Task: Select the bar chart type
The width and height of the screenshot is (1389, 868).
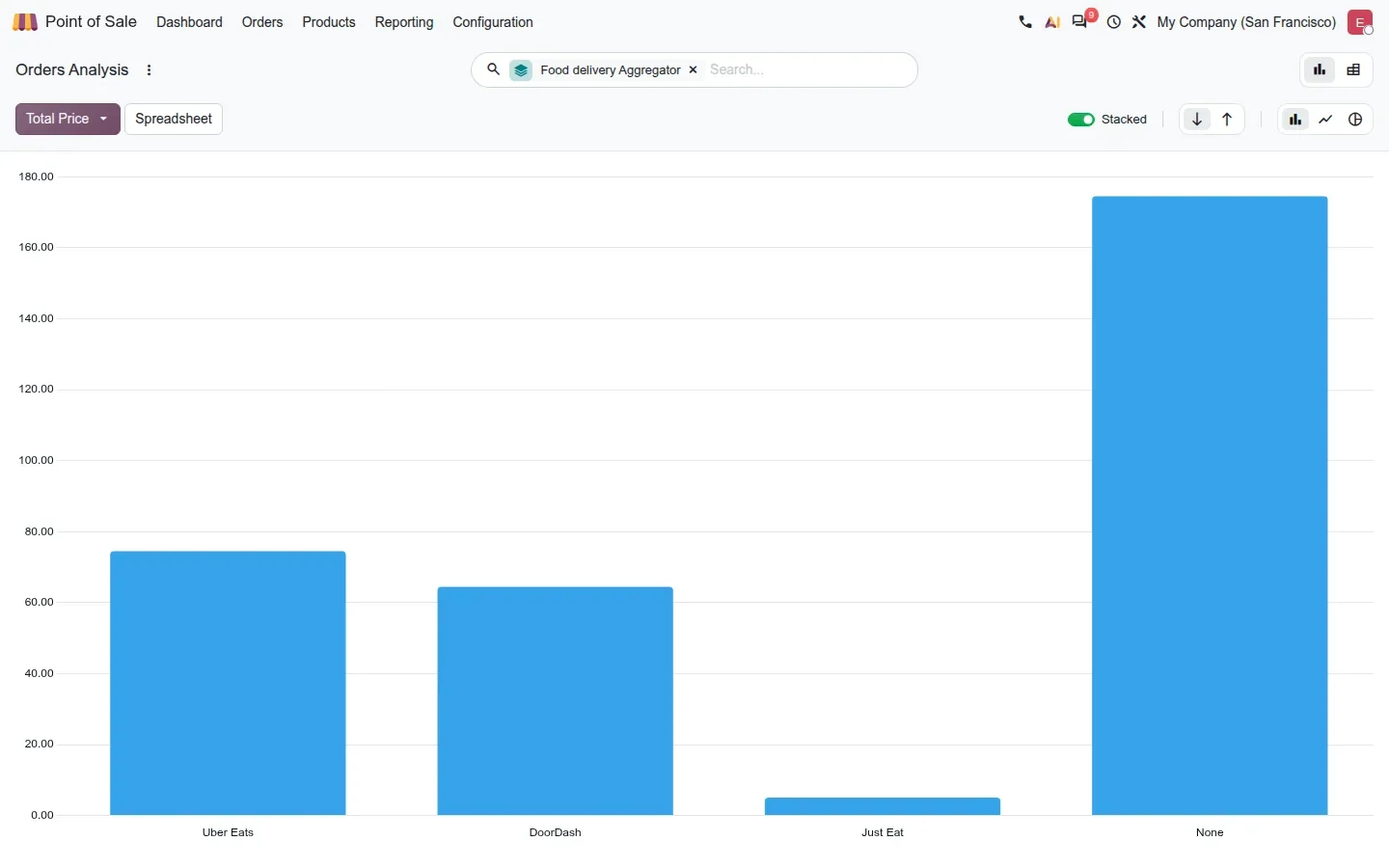Action: click(x=1295, y=120)
